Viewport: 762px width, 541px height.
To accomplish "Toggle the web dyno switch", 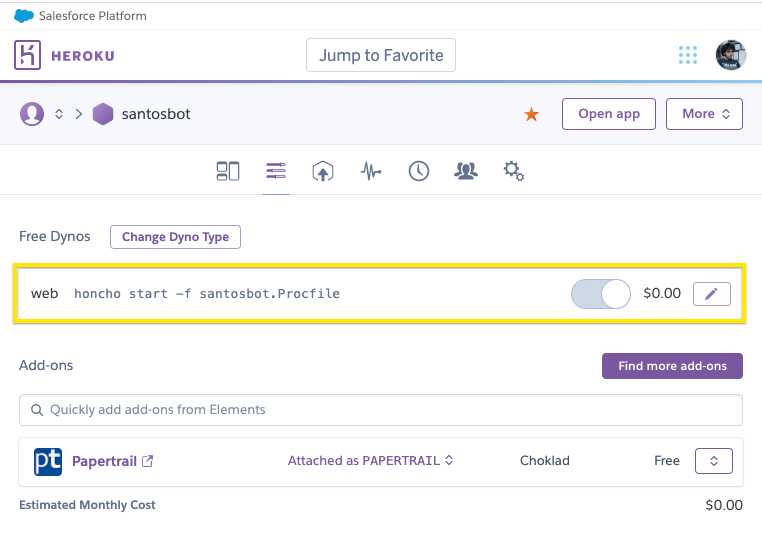I will (601, 294).
